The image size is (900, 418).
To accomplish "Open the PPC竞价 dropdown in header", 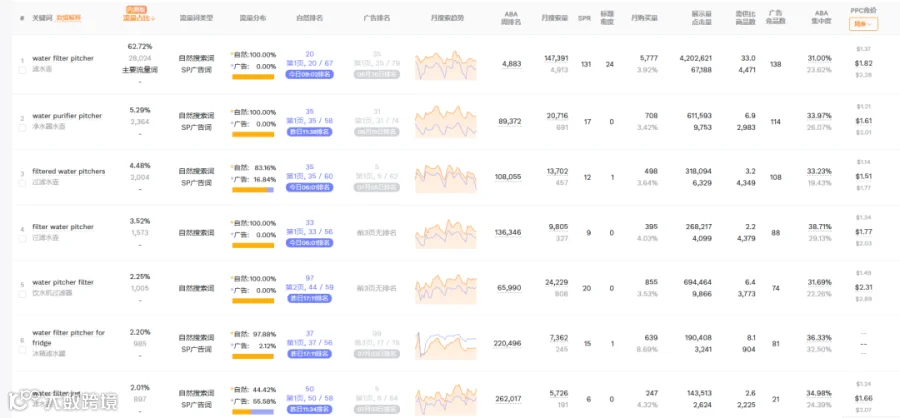I will 863,24.
